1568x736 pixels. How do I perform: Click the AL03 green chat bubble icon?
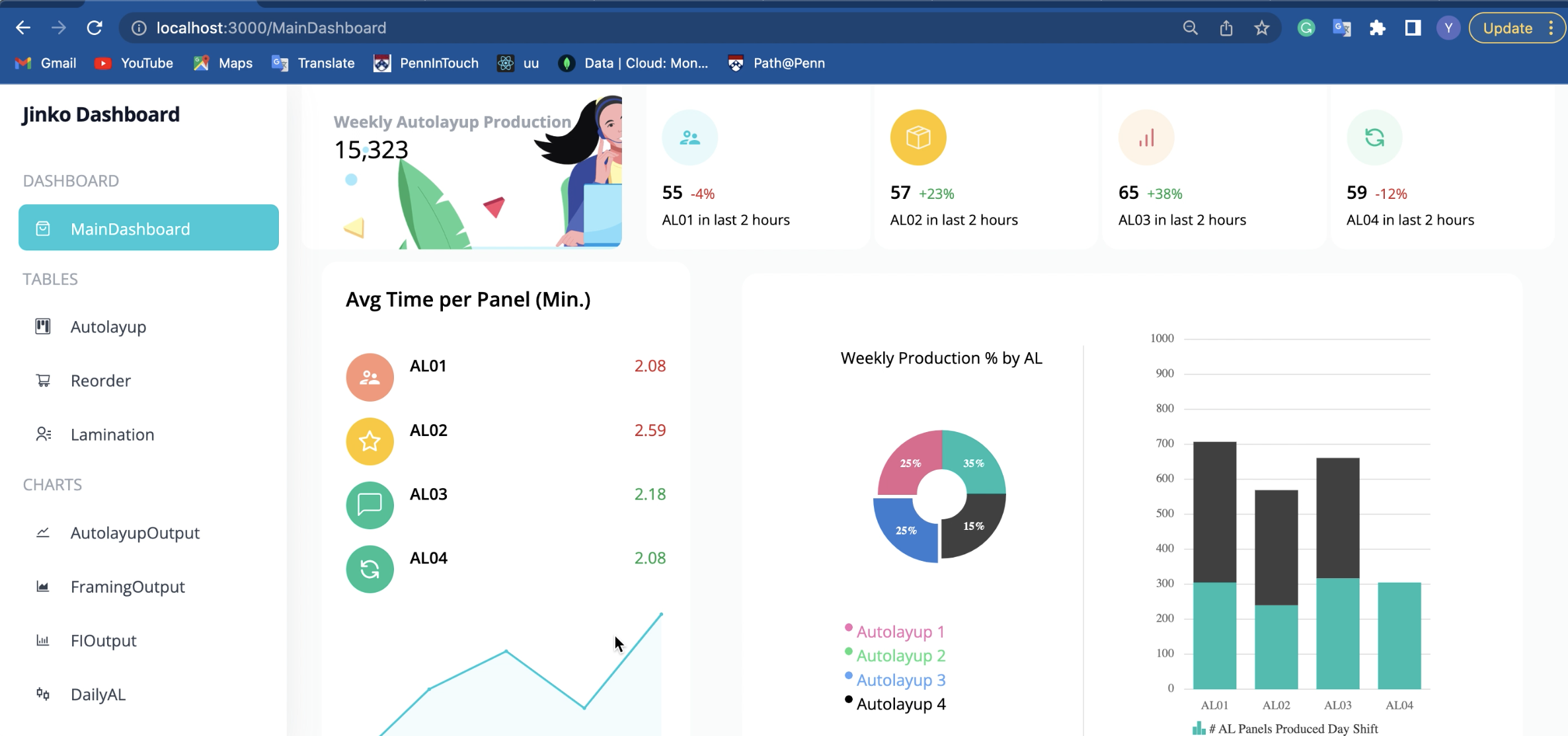click(x=370, y=505)
